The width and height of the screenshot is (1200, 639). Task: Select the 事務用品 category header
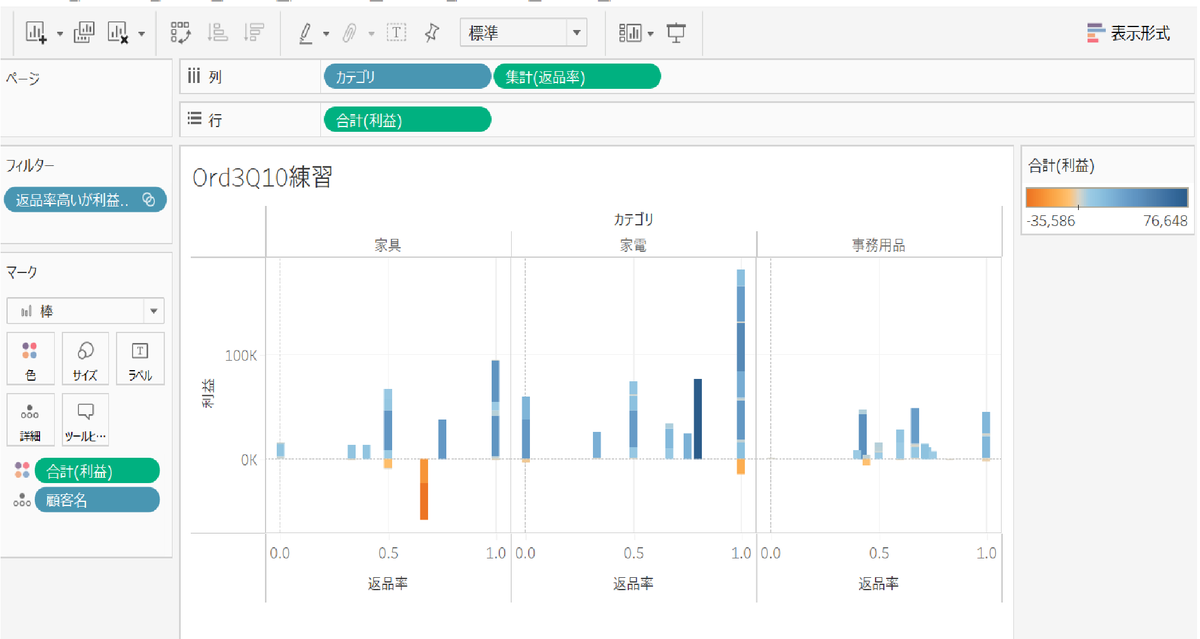pos(879,245)
